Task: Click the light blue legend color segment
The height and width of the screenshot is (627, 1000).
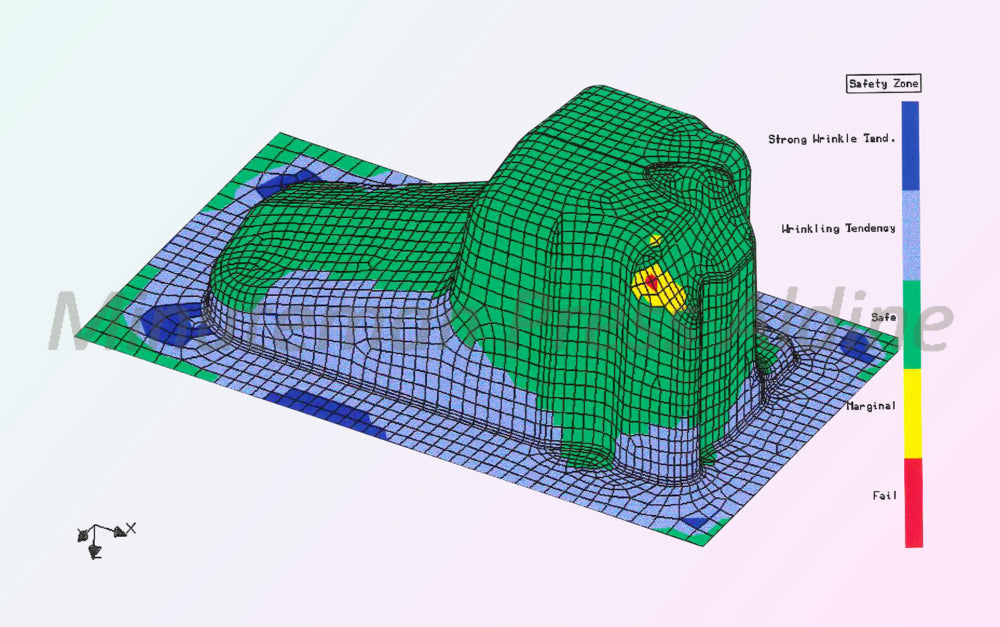Action: pyautogui.click(x=912, y=234)
